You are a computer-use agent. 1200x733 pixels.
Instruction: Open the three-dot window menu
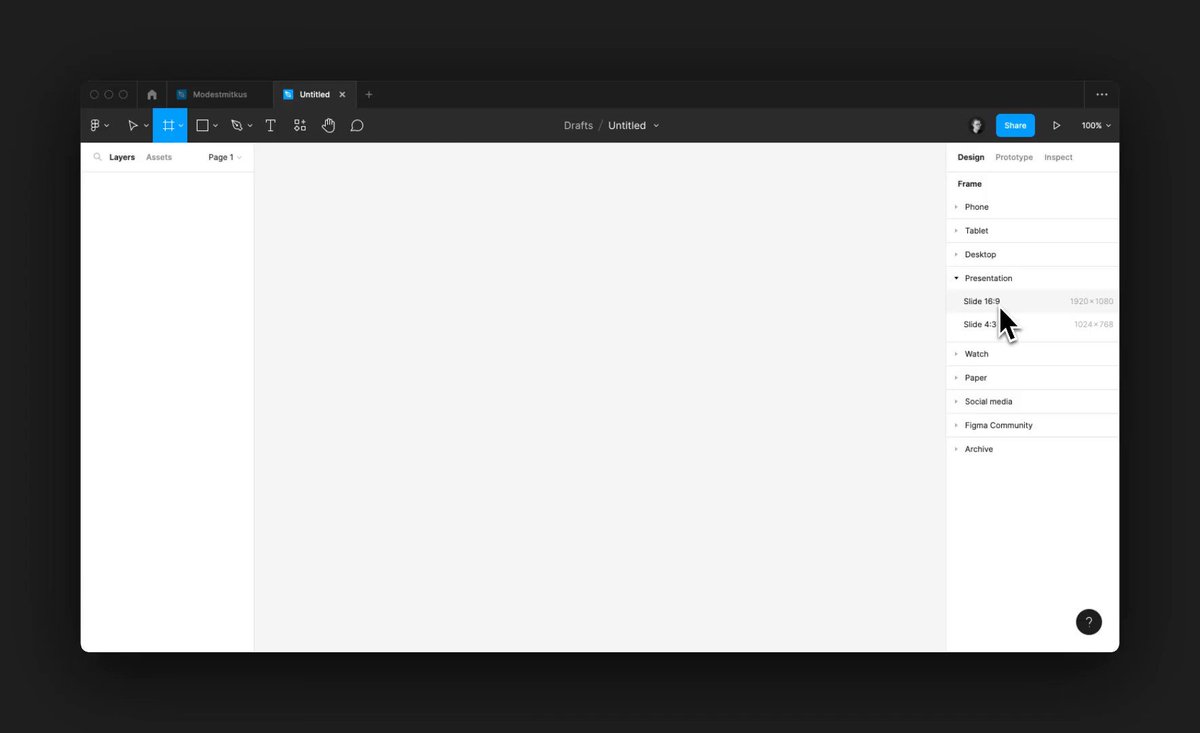pyautogui.click(x=1102, y=95)
